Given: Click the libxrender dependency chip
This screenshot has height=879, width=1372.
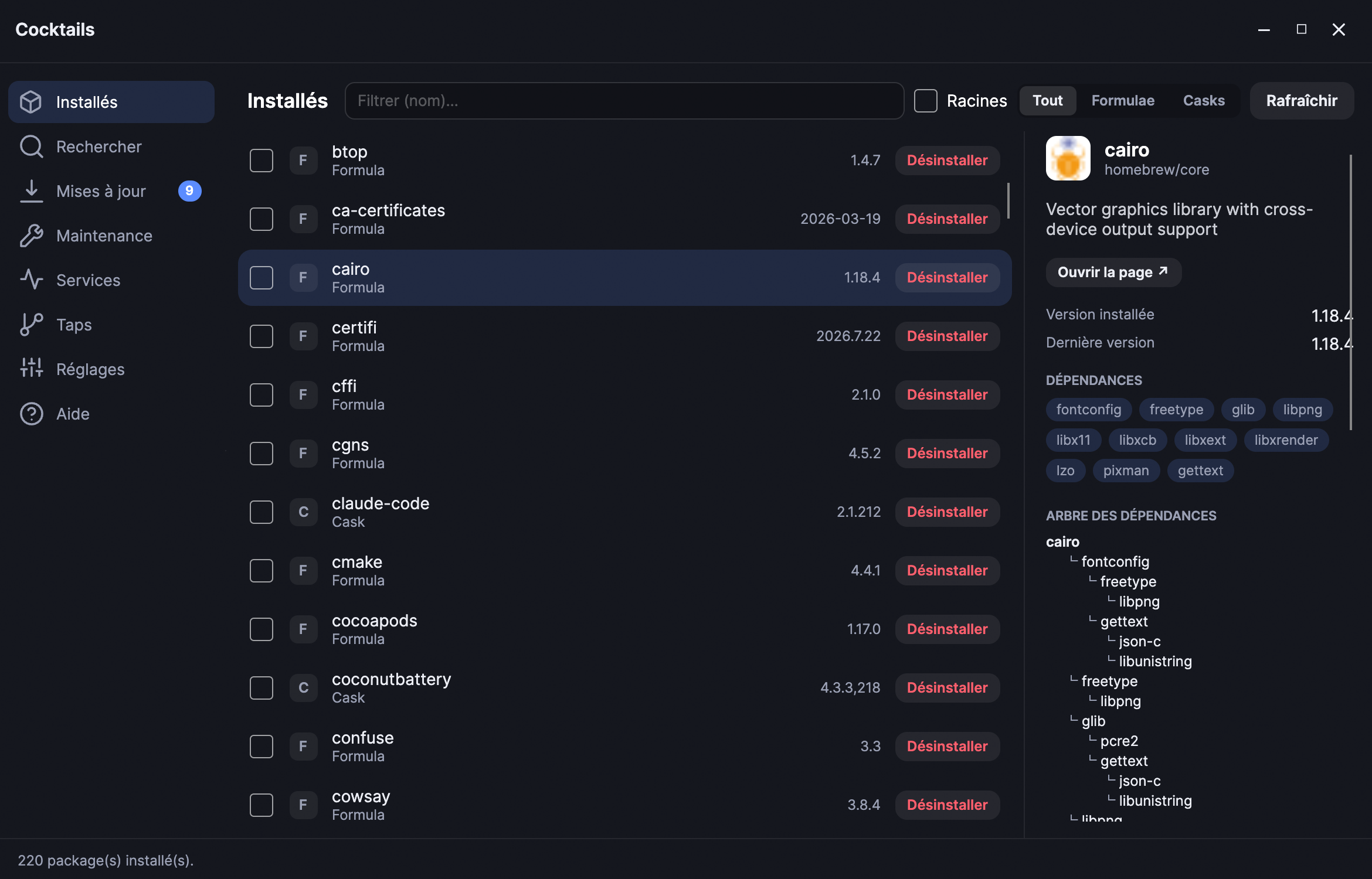Looking at the screenshot, I should point(1286,440).
